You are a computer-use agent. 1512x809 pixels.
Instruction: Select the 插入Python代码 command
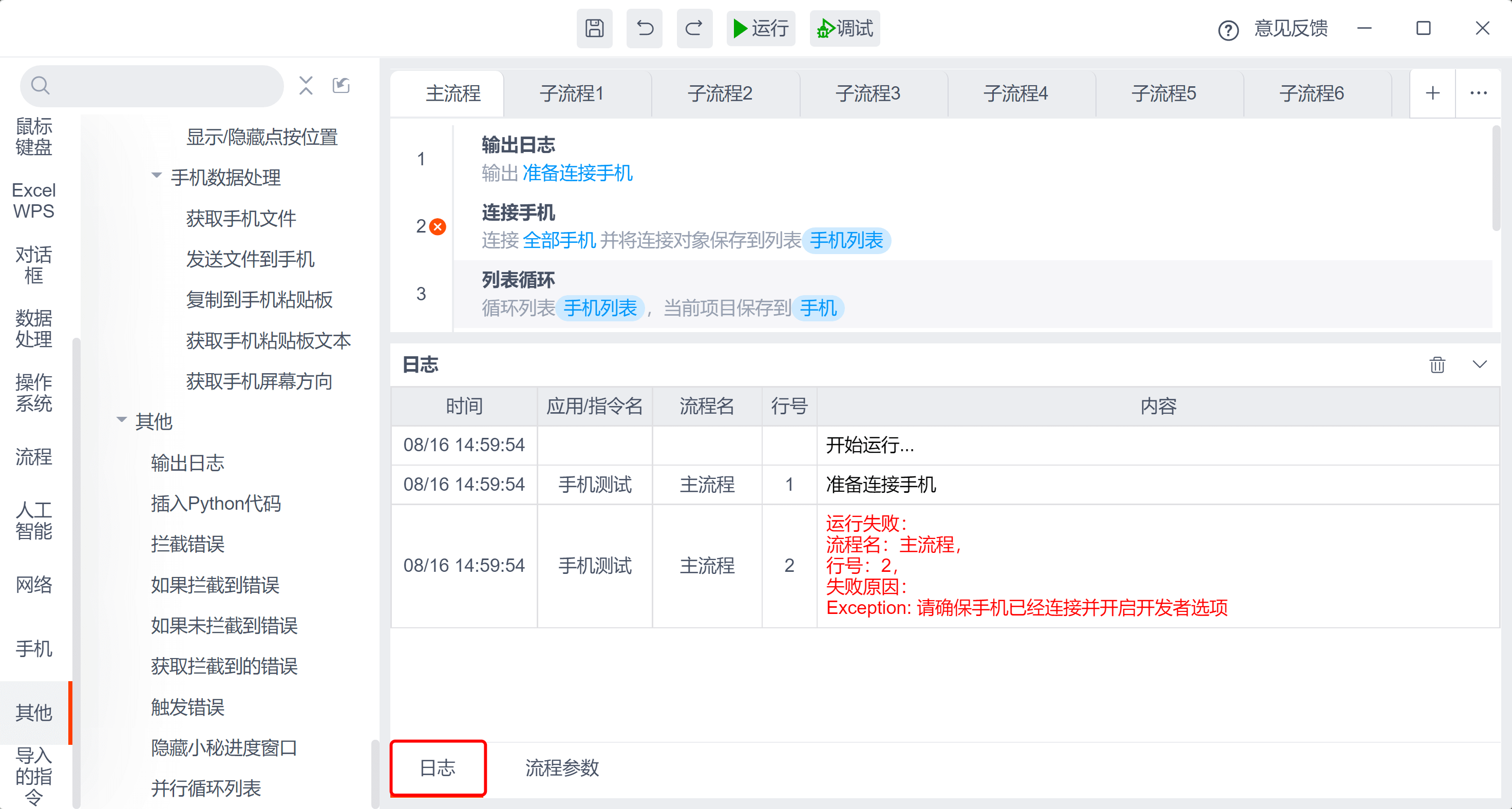pyautogui.click(x=215, y=503)
